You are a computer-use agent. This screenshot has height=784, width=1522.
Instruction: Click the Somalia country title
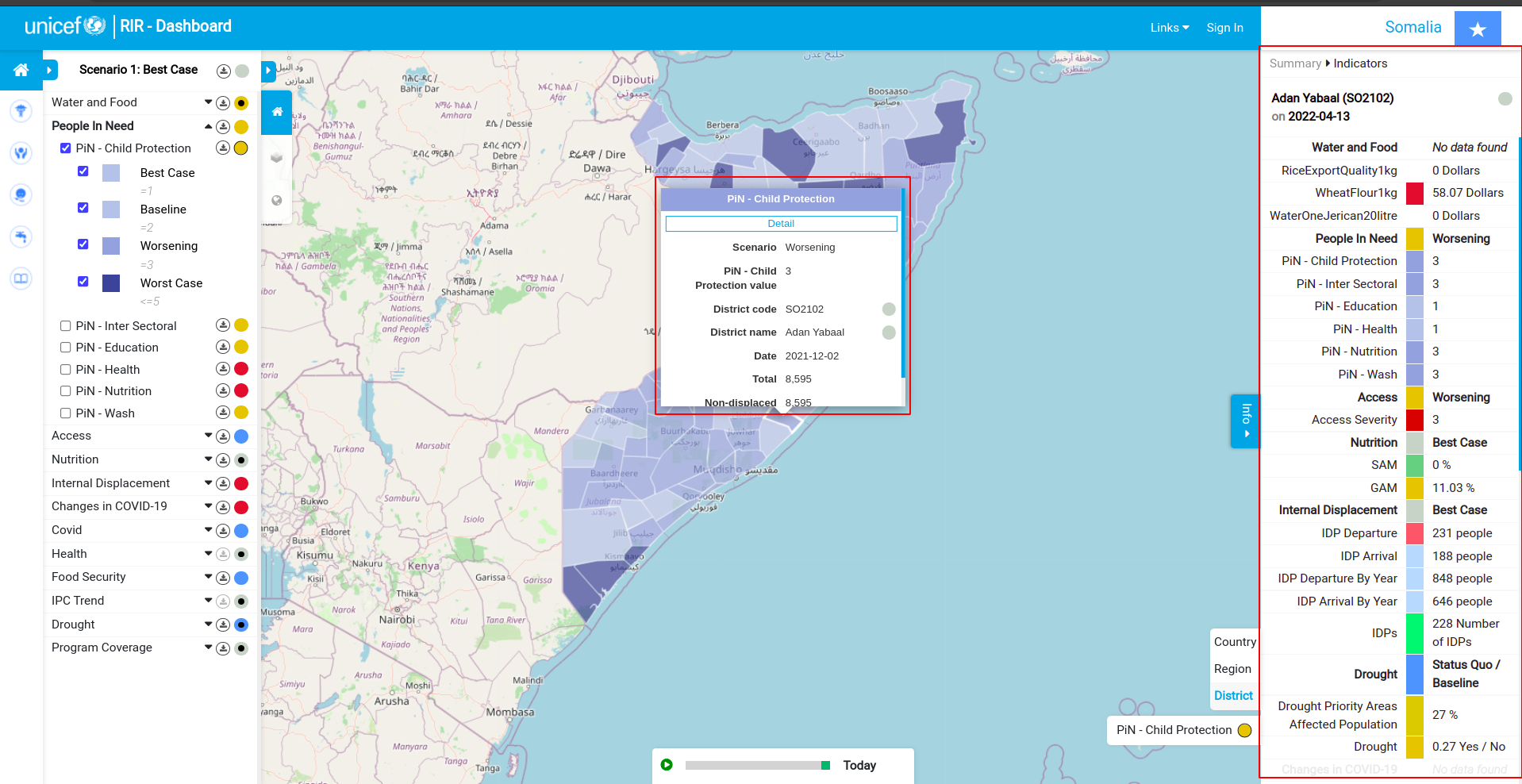point(1412,27)
